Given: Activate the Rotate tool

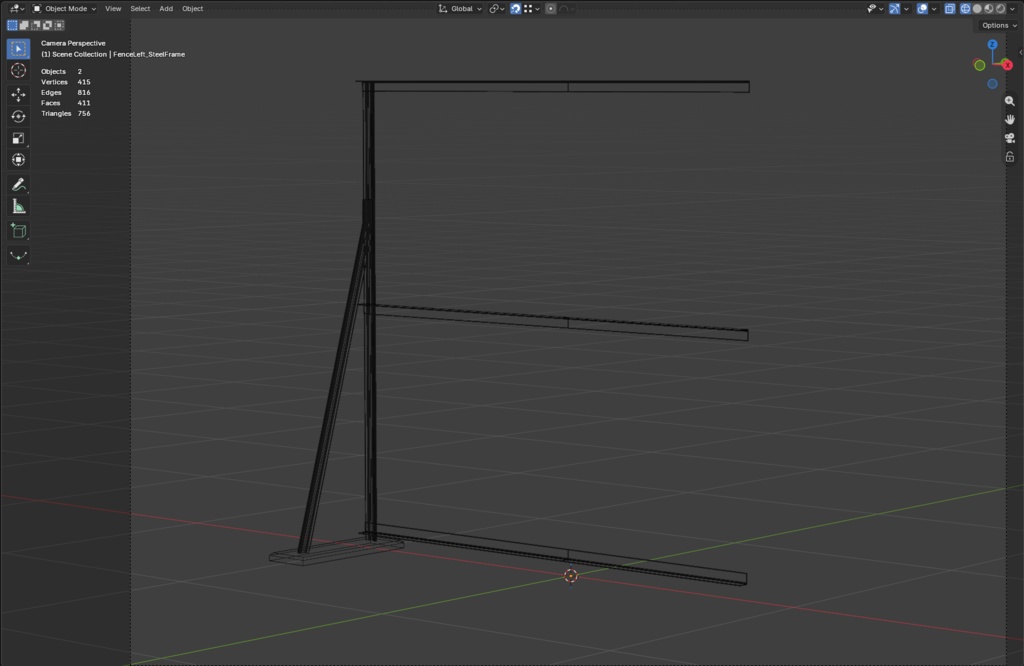Looking at the screenshot, I should point(18,116).
